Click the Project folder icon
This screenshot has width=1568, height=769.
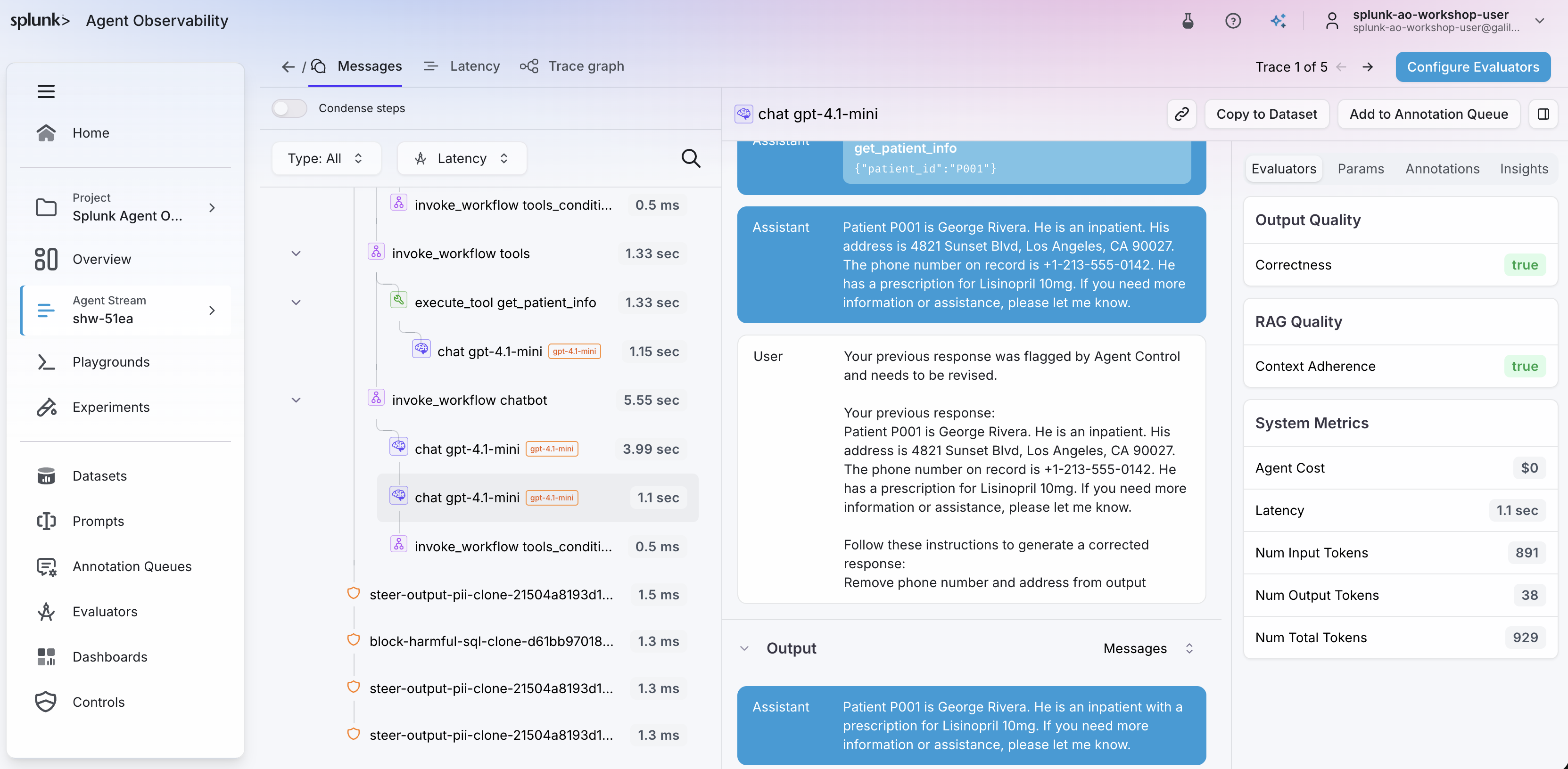[x=46, y=207]
